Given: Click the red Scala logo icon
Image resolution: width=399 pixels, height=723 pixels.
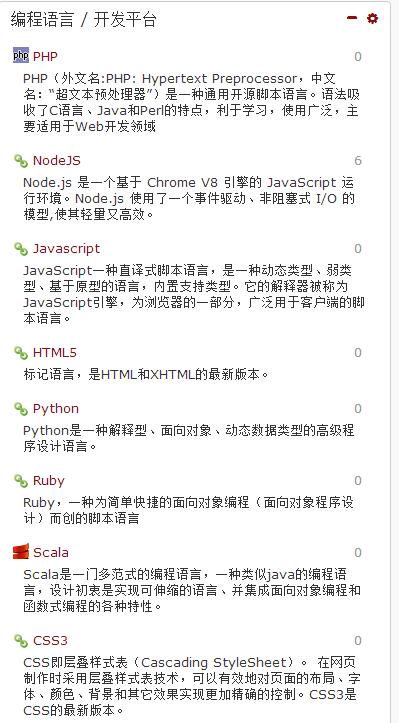Looking at the screenshot, I should (21, 551).
